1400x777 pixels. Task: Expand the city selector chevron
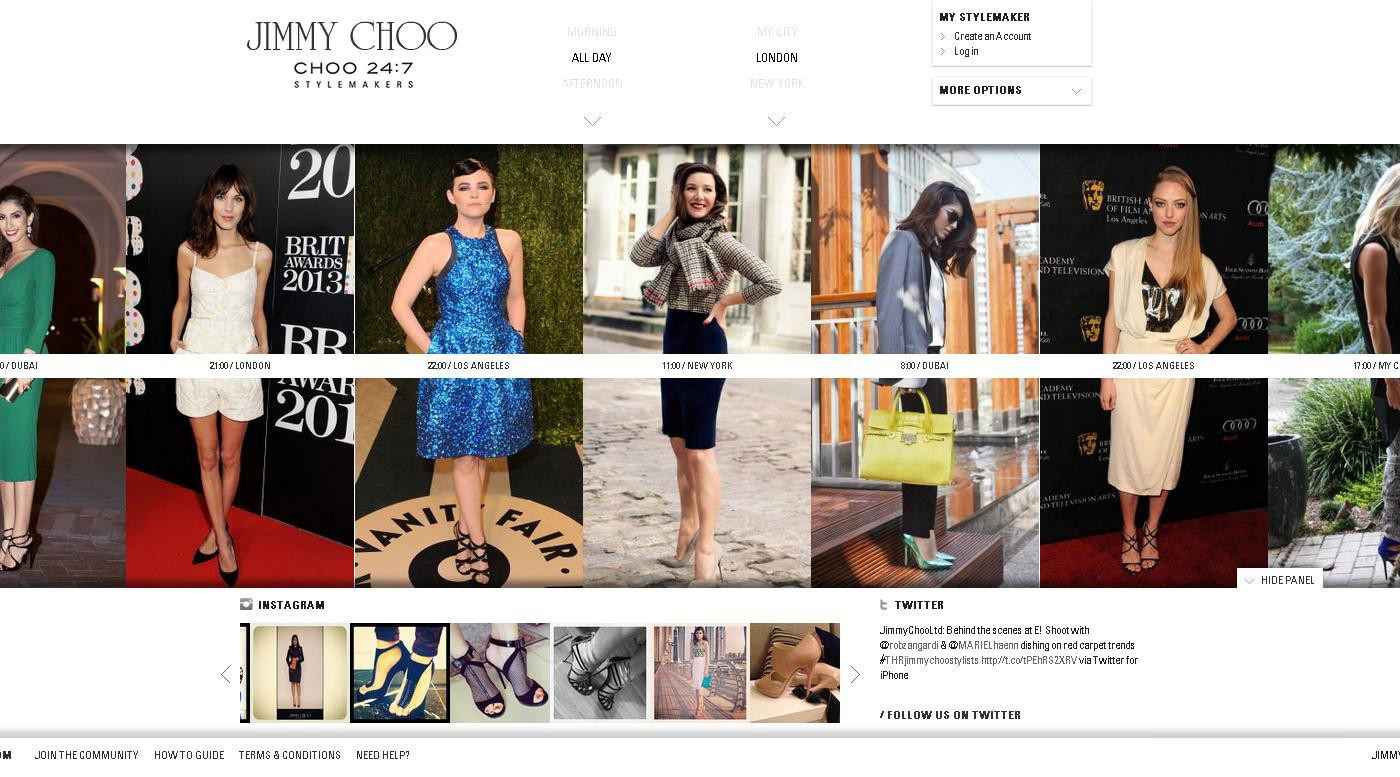(776, 121)
